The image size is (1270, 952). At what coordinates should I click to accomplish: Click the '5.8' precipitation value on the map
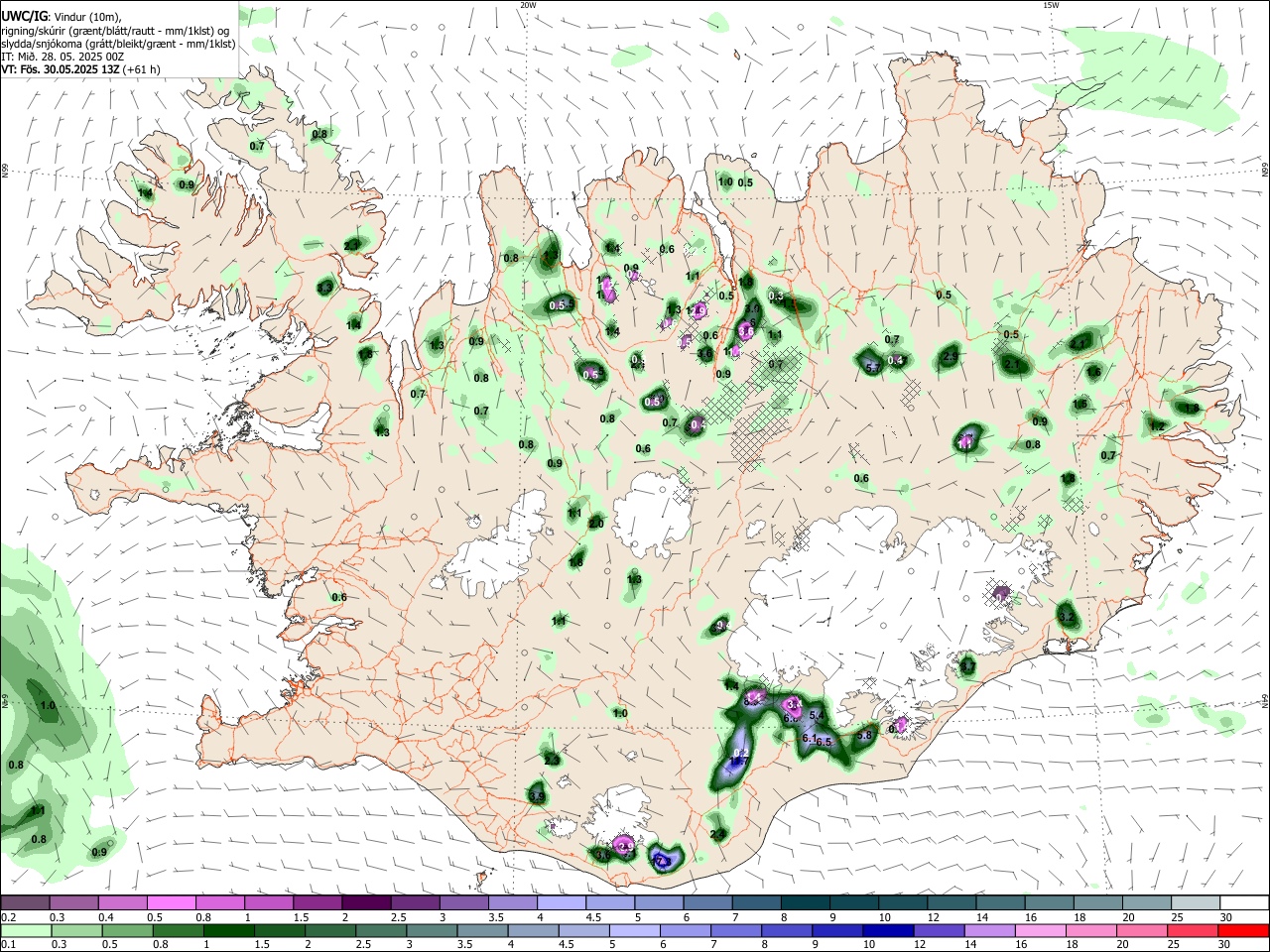864,735
